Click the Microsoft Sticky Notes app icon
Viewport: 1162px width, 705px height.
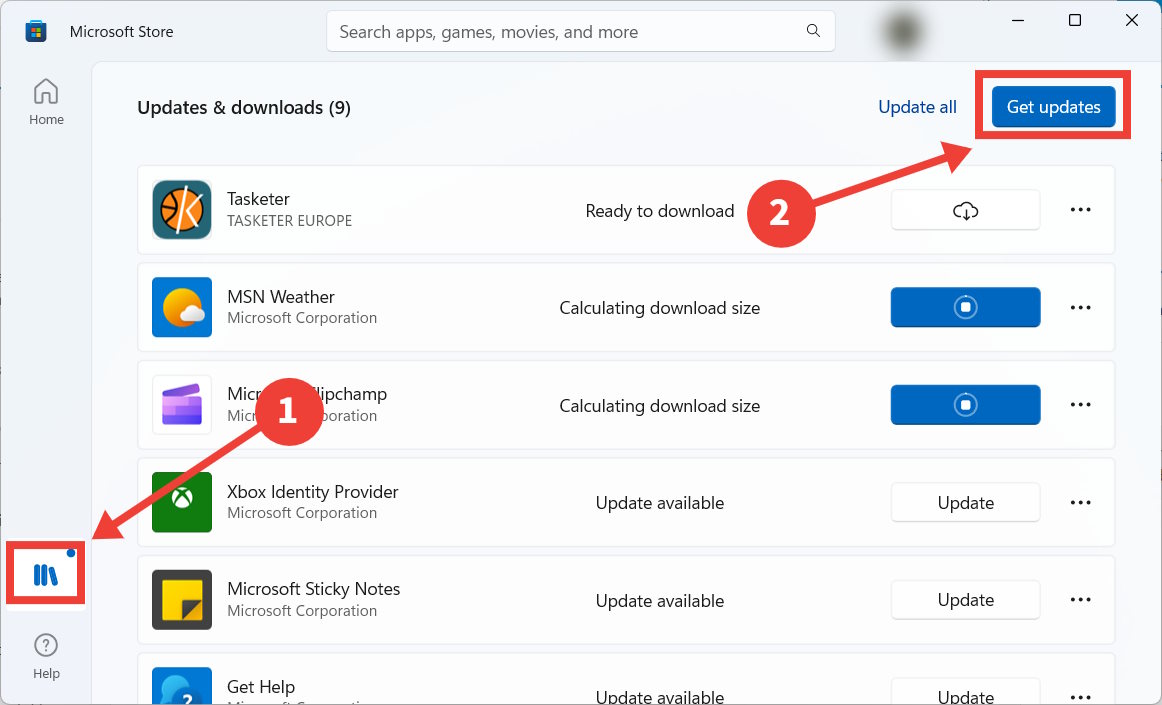(x=181, y=599)
